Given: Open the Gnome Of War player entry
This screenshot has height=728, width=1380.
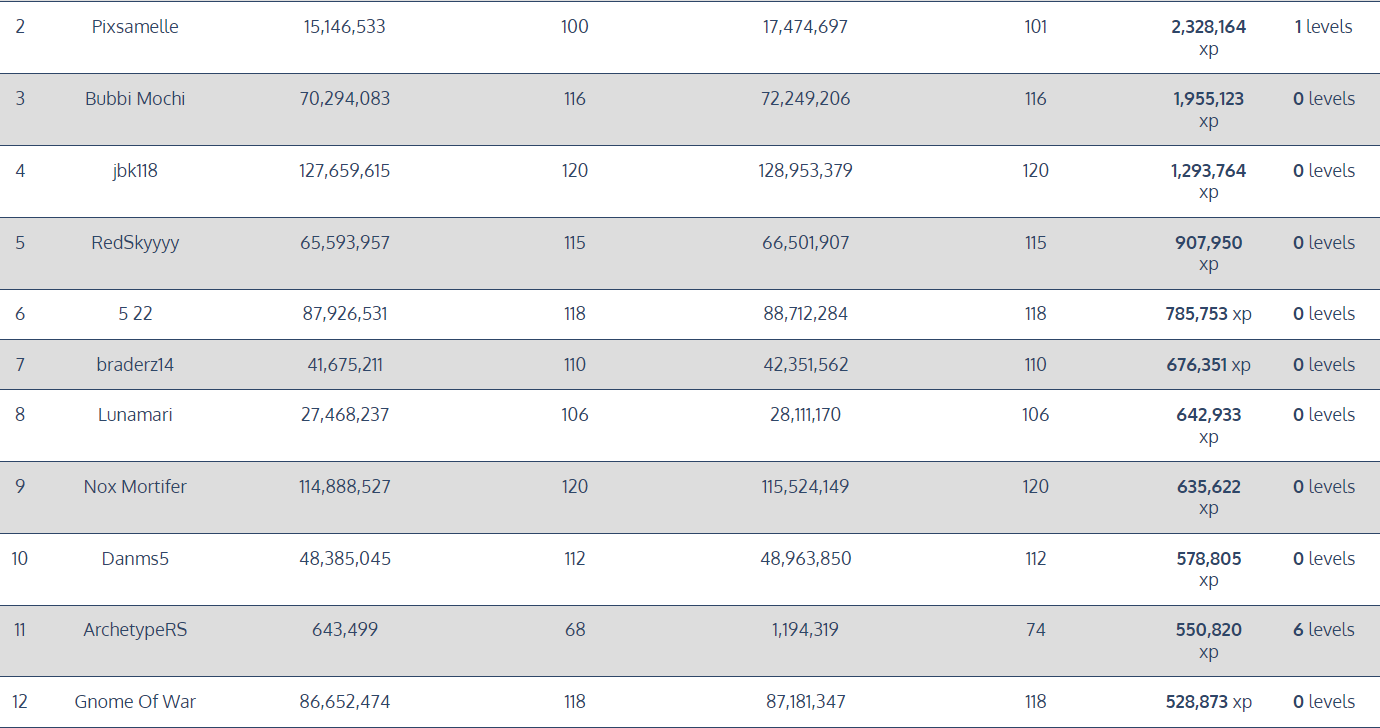Looking at the screenshot, I should (135, 702).
